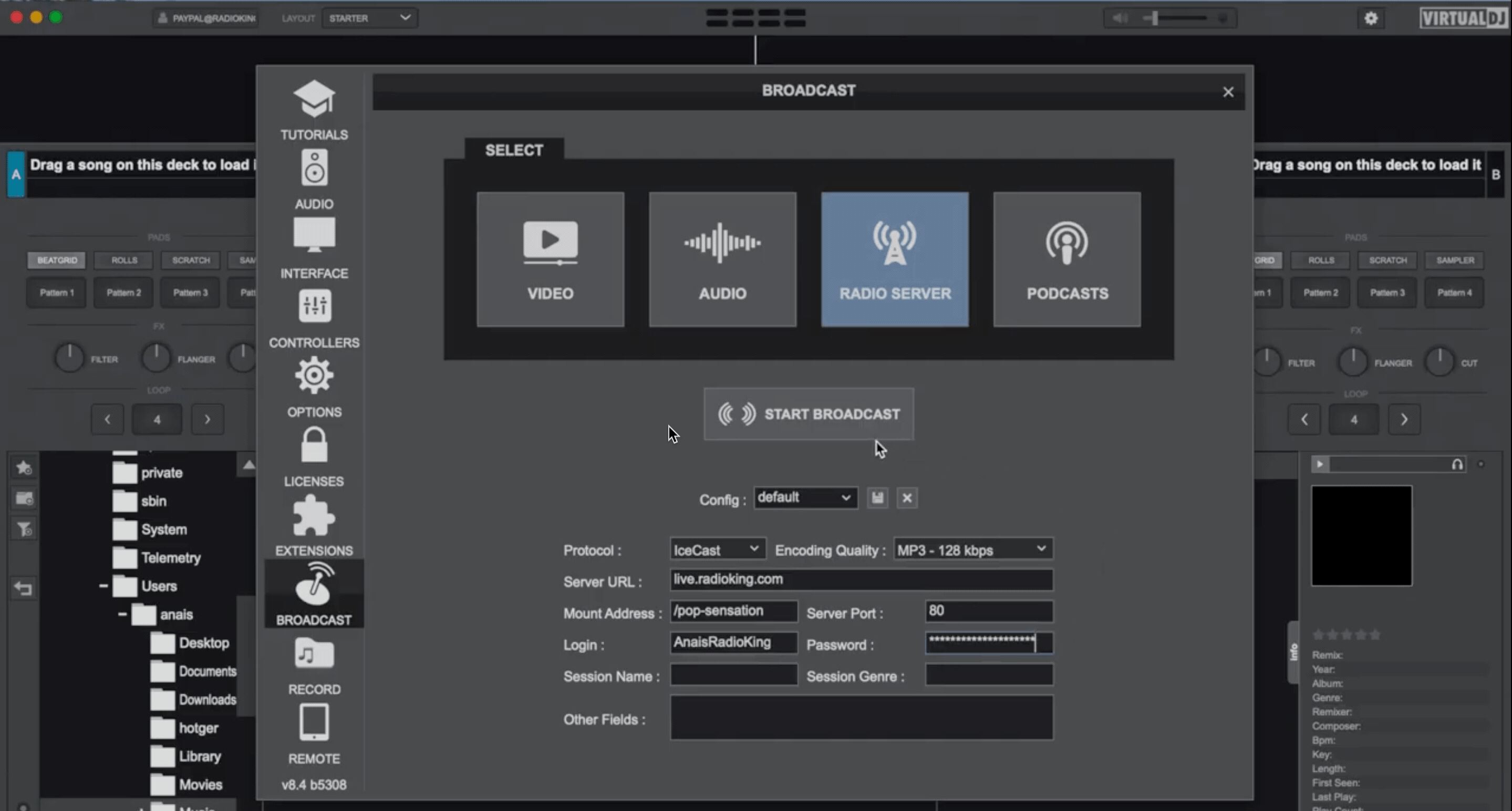Open the Remote settings section

(x=314, y=735)
